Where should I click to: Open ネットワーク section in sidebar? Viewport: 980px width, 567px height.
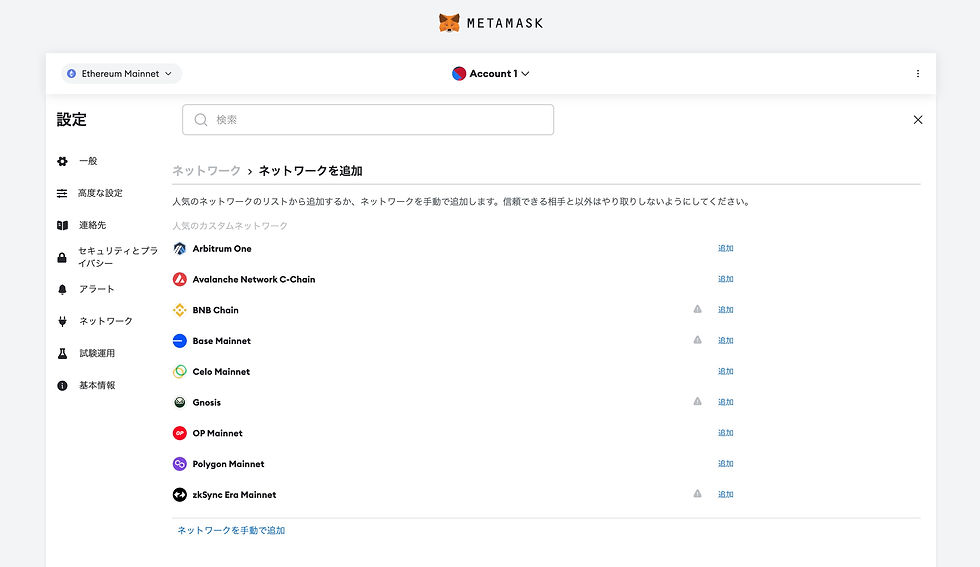click(x=106, y=321)
